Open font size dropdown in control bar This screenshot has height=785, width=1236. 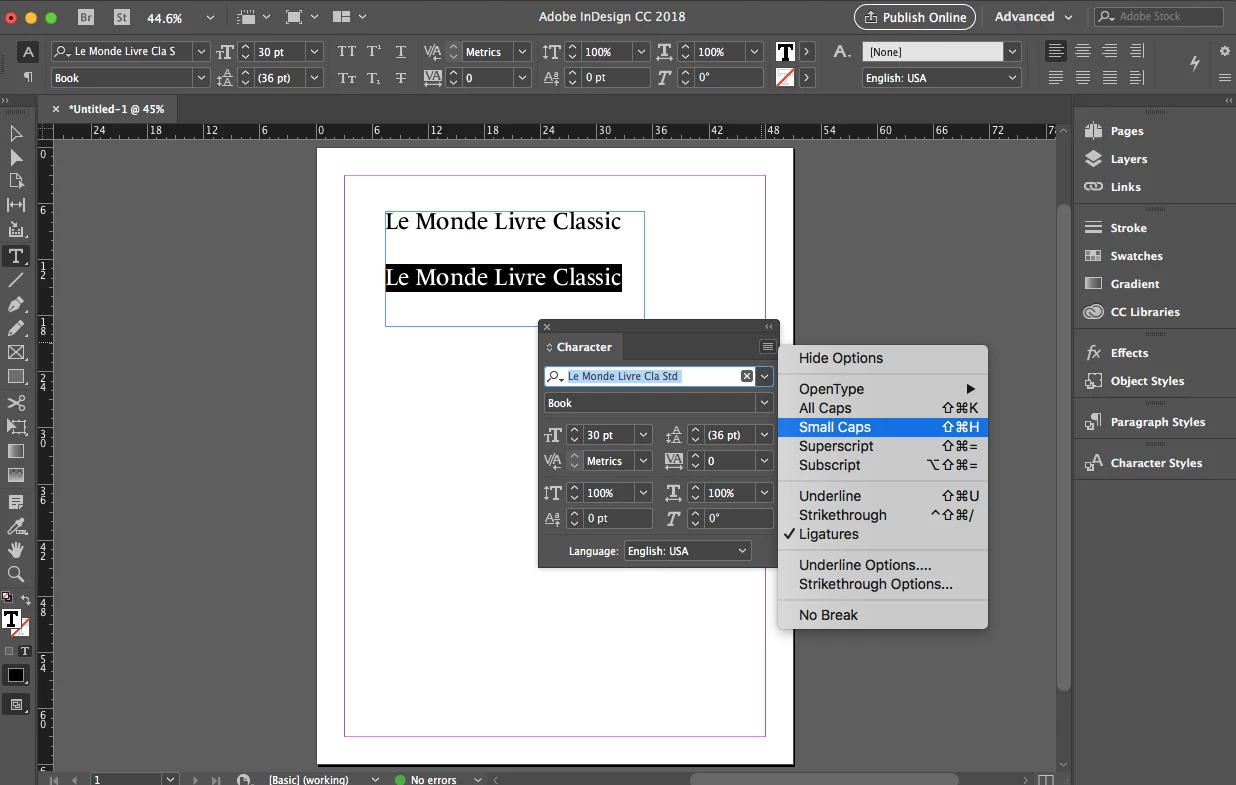315,52
